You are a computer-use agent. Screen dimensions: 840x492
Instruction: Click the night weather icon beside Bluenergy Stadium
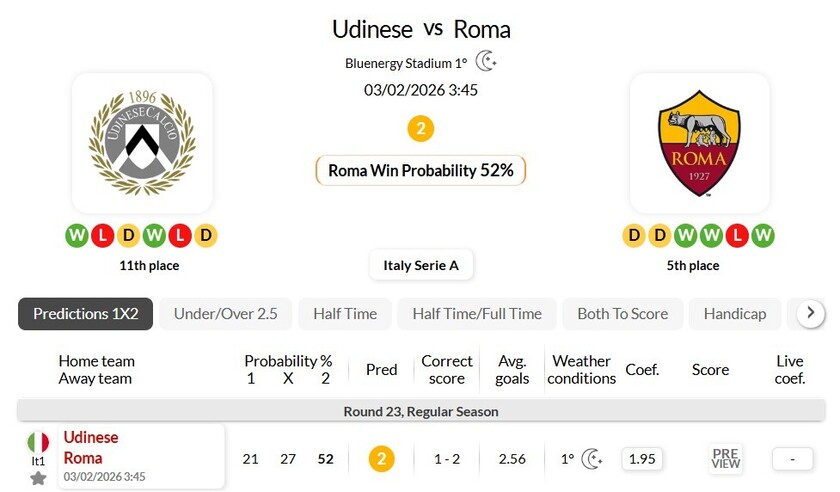click(x=486, y=62)
